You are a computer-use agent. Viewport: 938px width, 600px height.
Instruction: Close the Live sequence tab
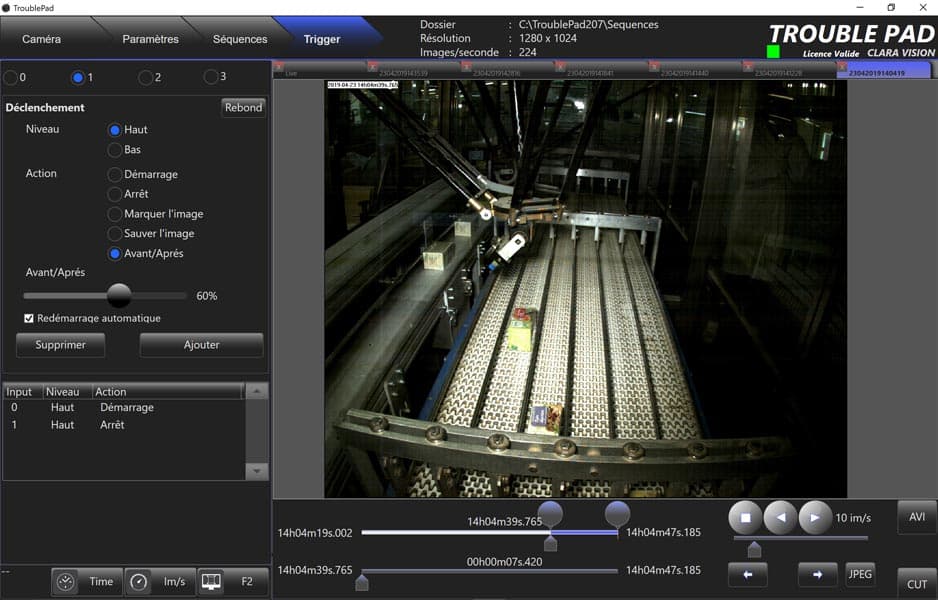click(x=279, y=67)
